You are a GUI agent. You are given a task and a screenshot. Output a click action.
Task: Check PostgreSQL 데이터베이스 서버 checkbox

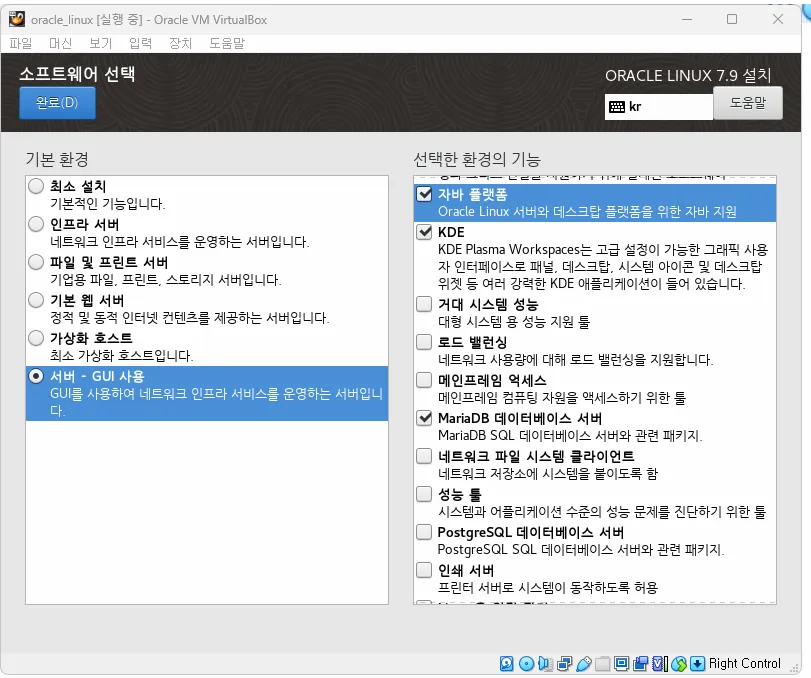coord(424,532)
